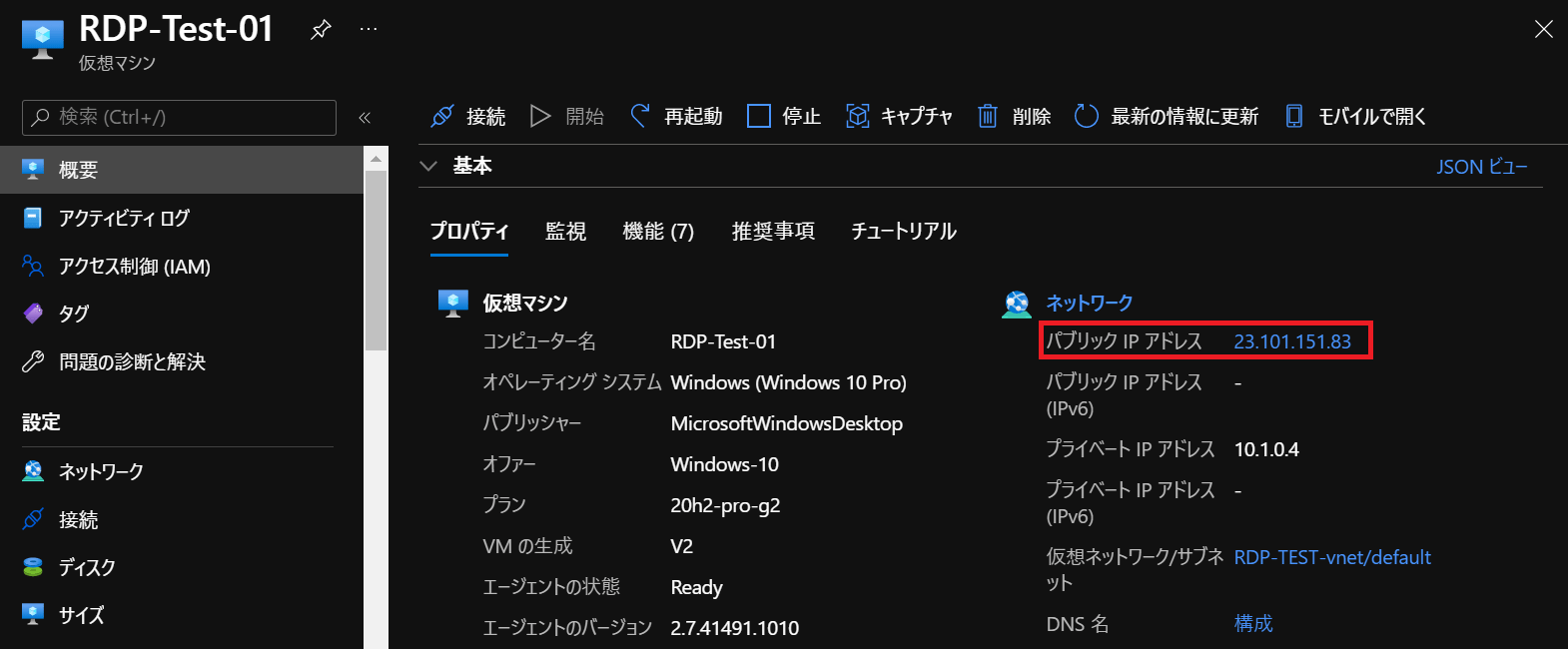The width and height of the screenshot is (1568, 649).
Task: Click the Windows (Windows 10 Pro) value
Action: point(789,382)
